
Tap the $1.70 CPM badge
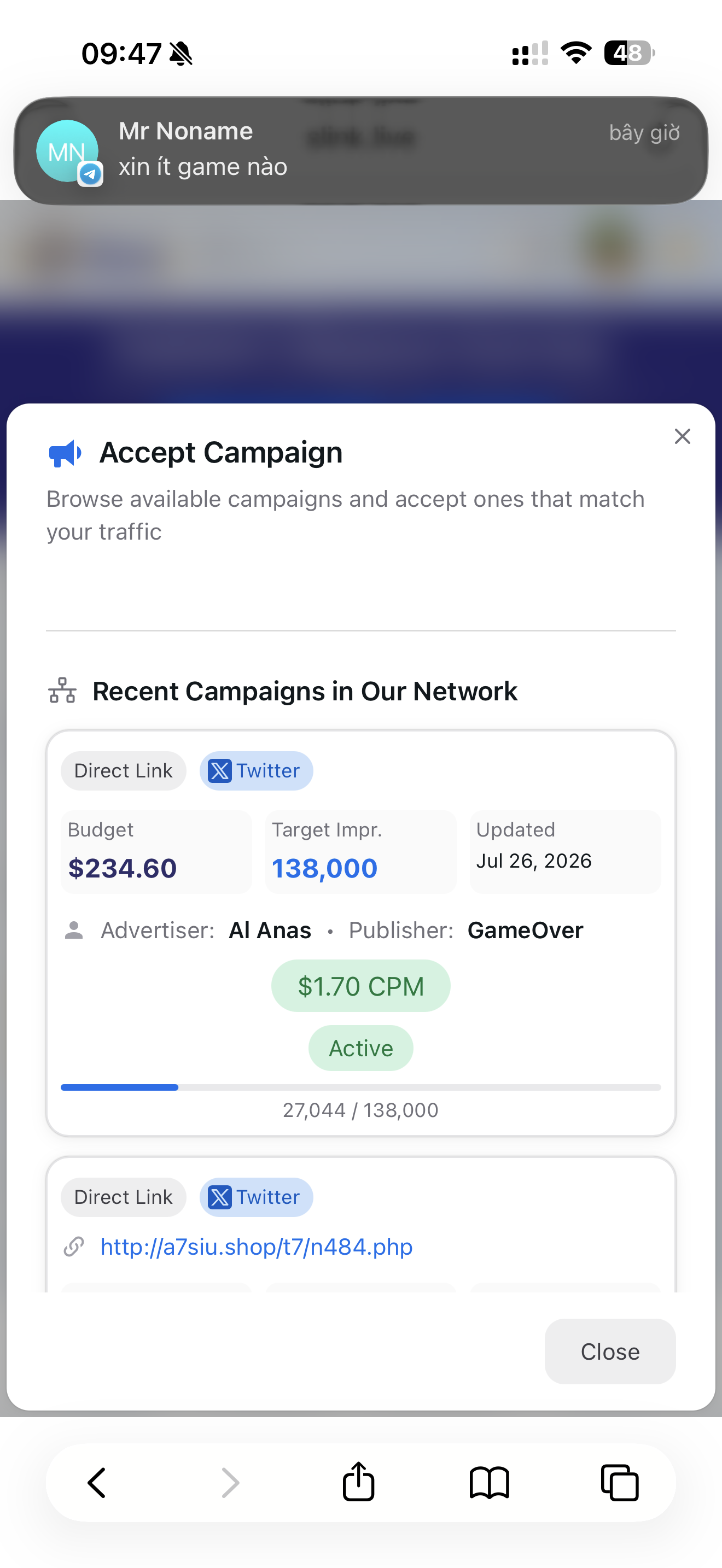[x=361, y=986]
